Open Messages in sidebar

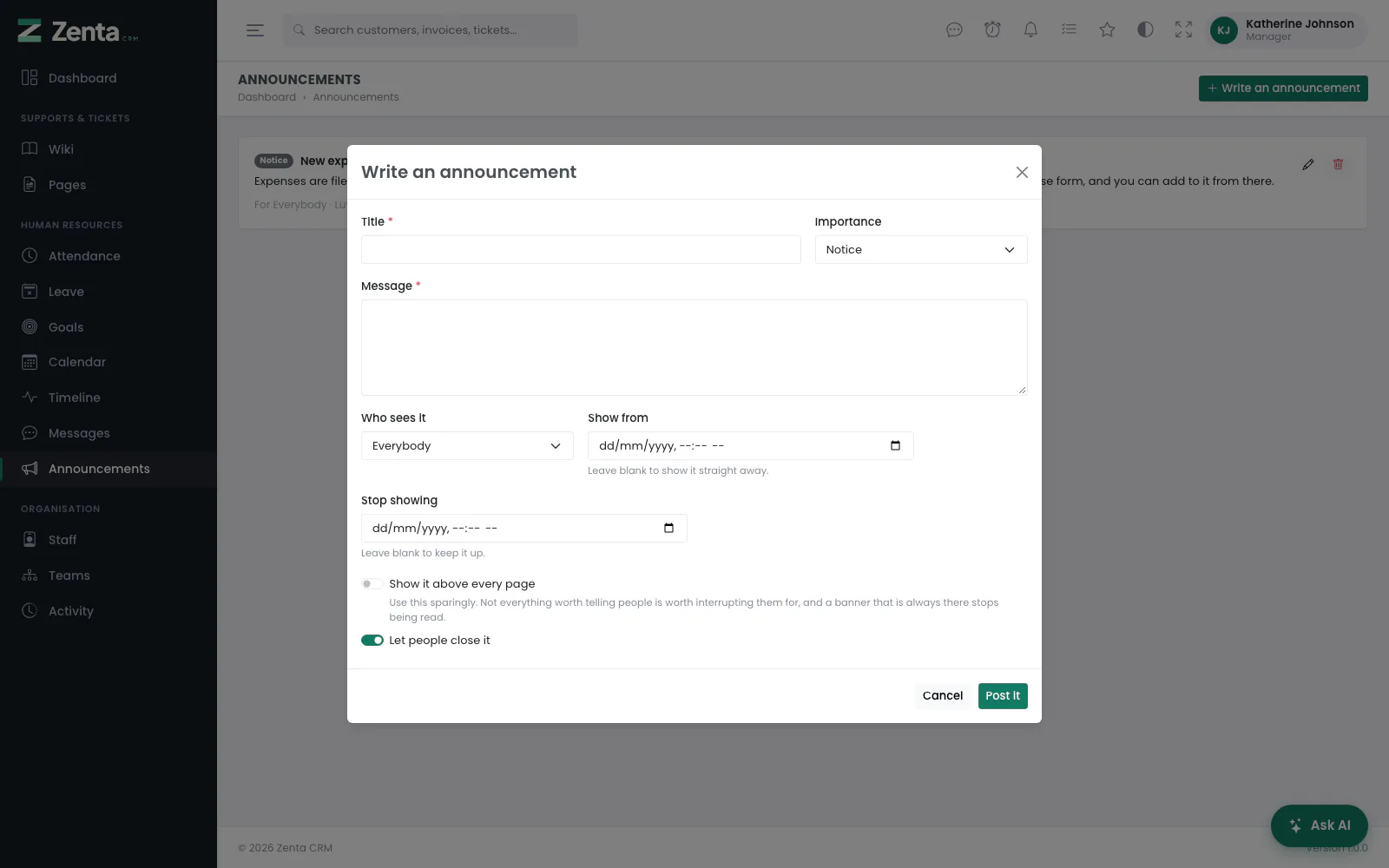click(x=109, y=433)
